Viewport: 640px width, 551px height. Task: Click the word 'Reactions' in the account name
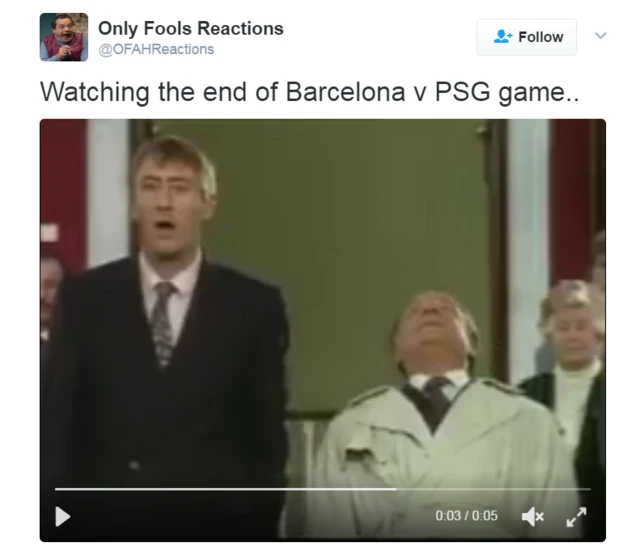pos(240,29)
